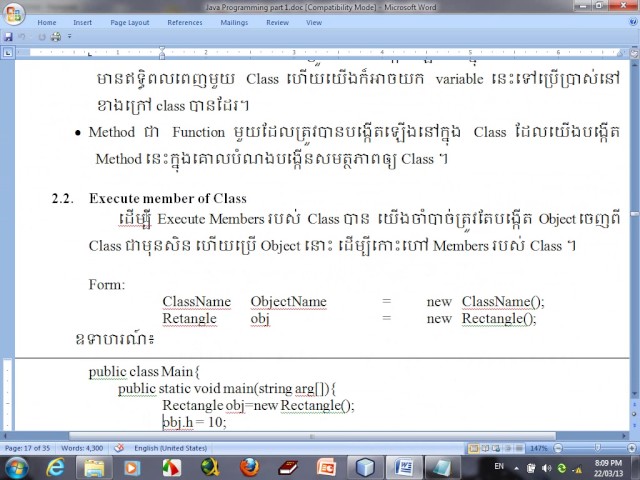Open the red book dictionary taskbar icon

288,468
